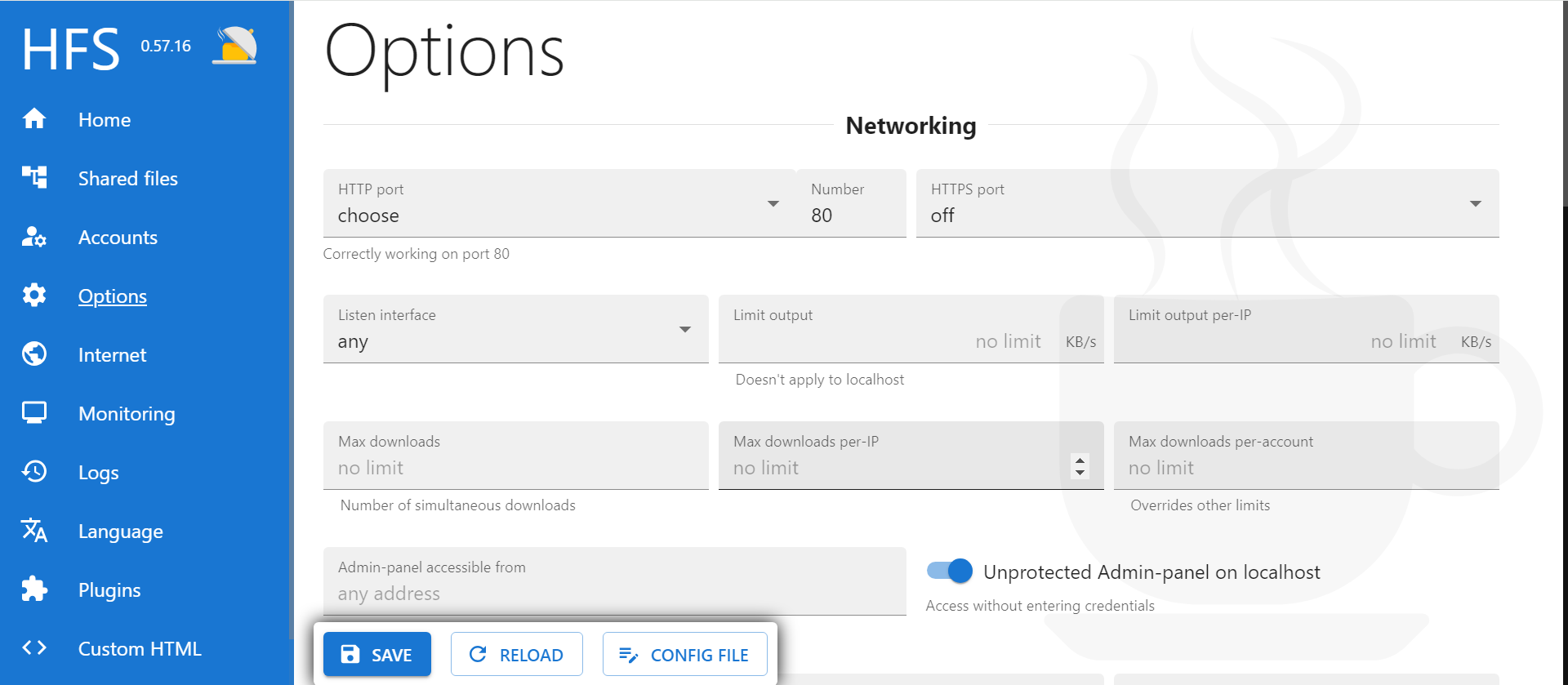Image resolution: width=1568 pixels, height=685 pixels.
Task: Open the Monitoring screen icon
Action: click(34, 413)
